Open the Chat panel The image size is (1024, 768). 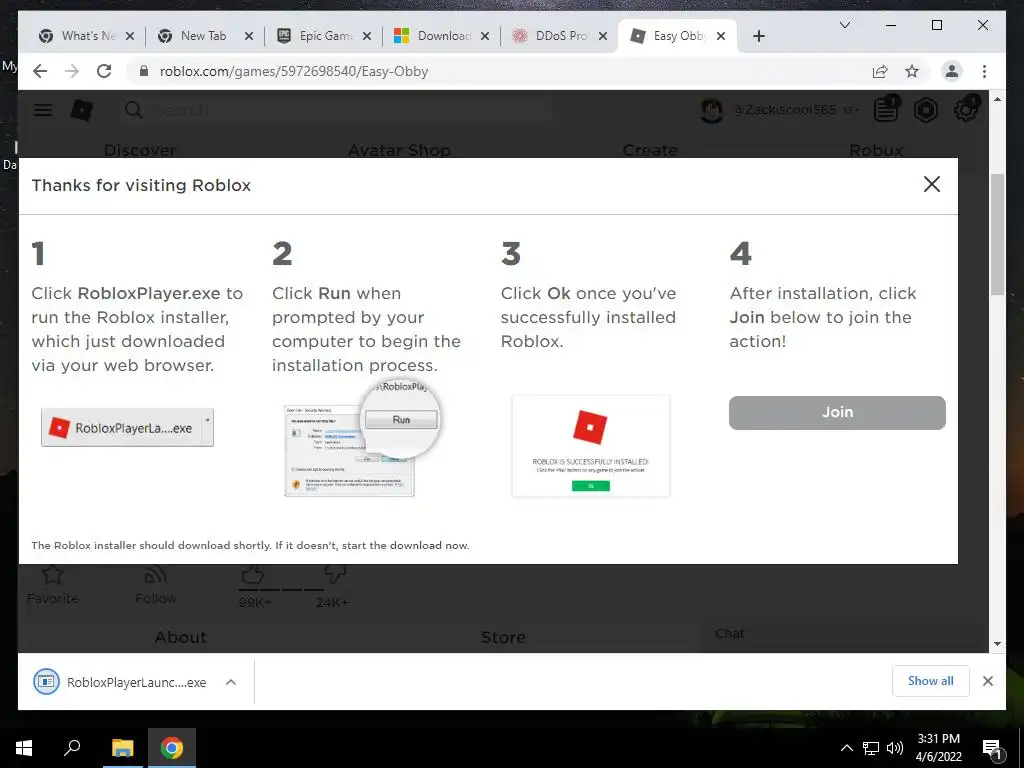pos(729,633)
